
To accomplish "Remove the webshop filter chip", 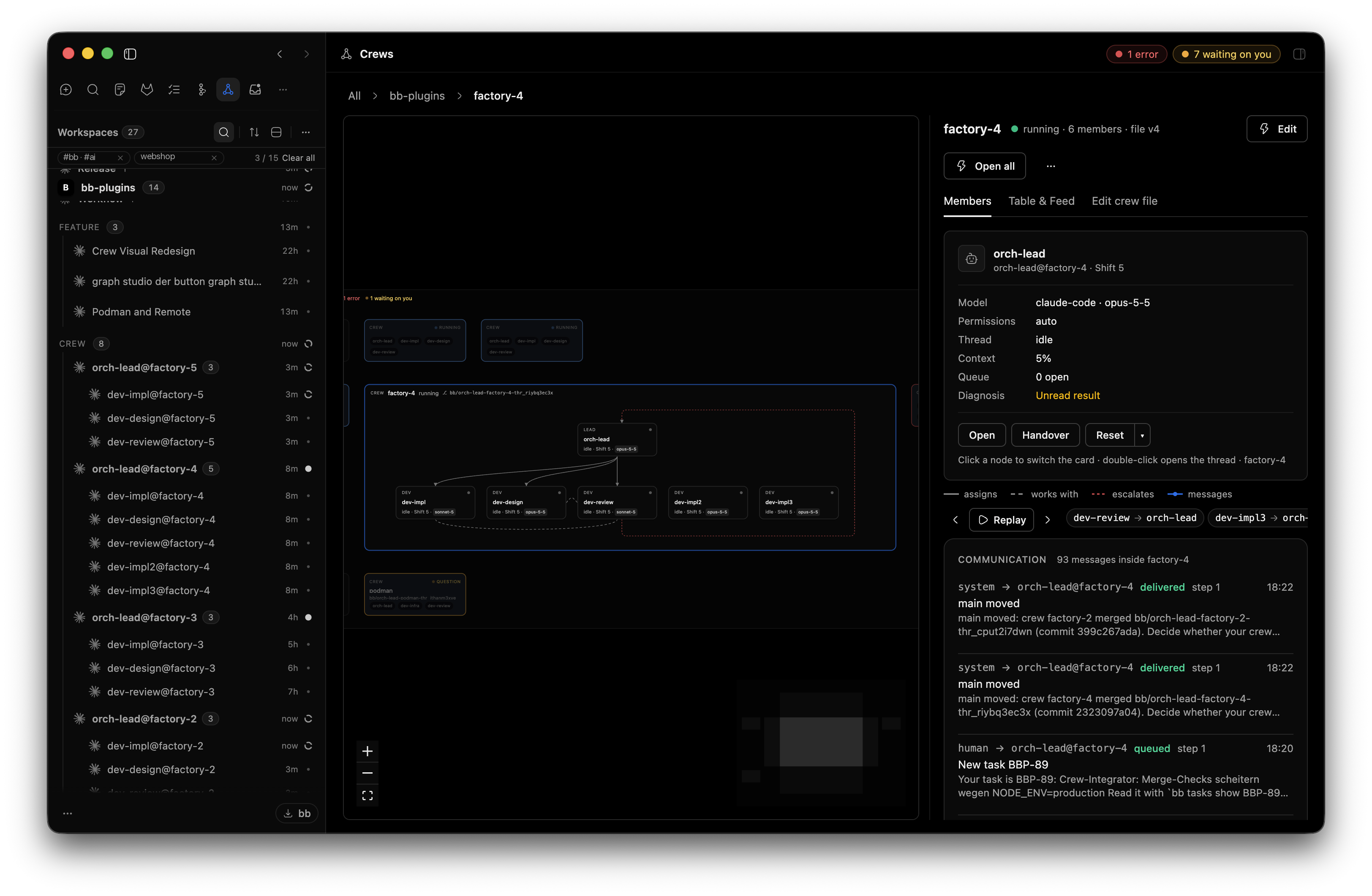I will point(214,157).
